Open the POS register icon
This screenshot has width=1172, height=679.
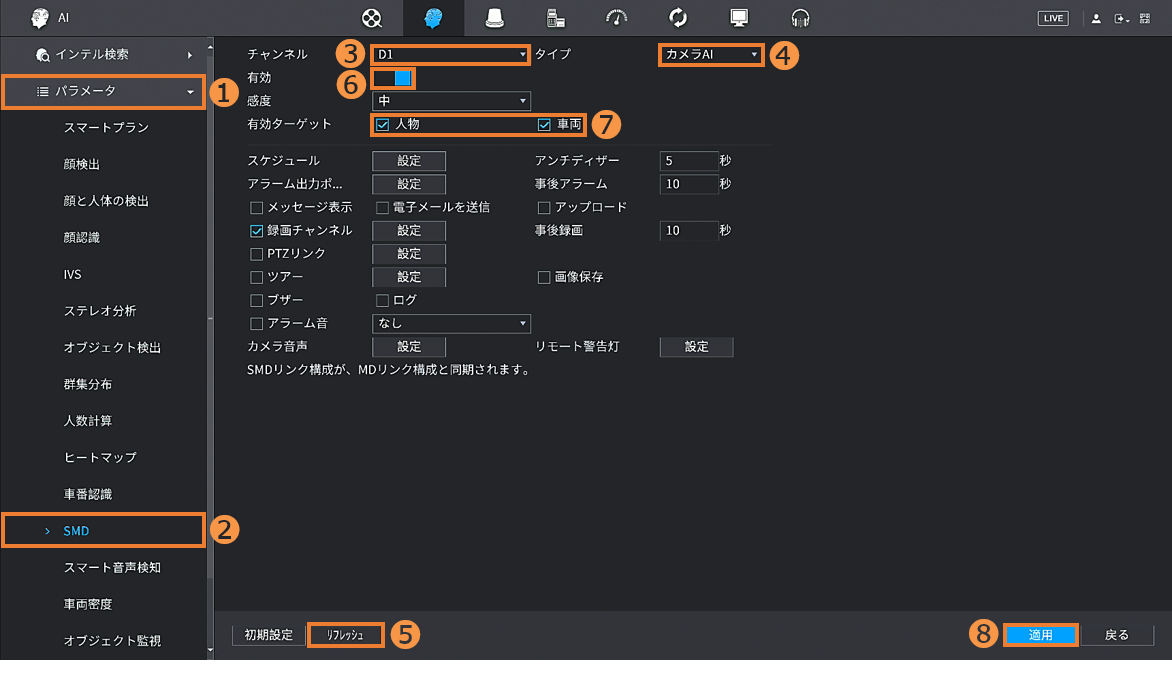click(x=557, y=18)
